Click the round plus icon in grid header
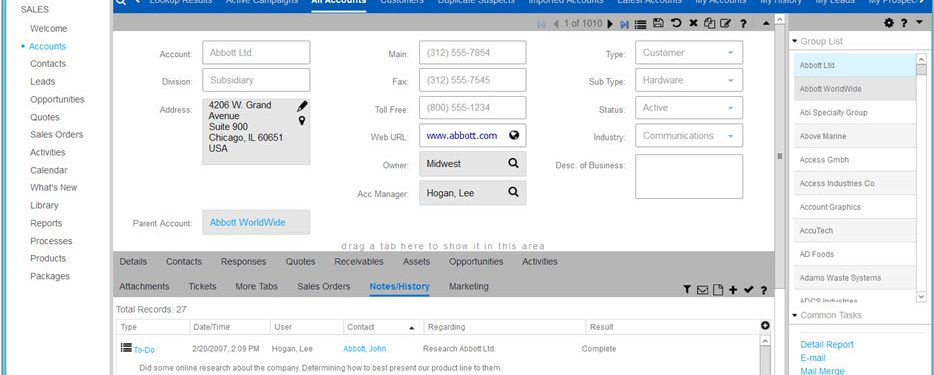 765,326
